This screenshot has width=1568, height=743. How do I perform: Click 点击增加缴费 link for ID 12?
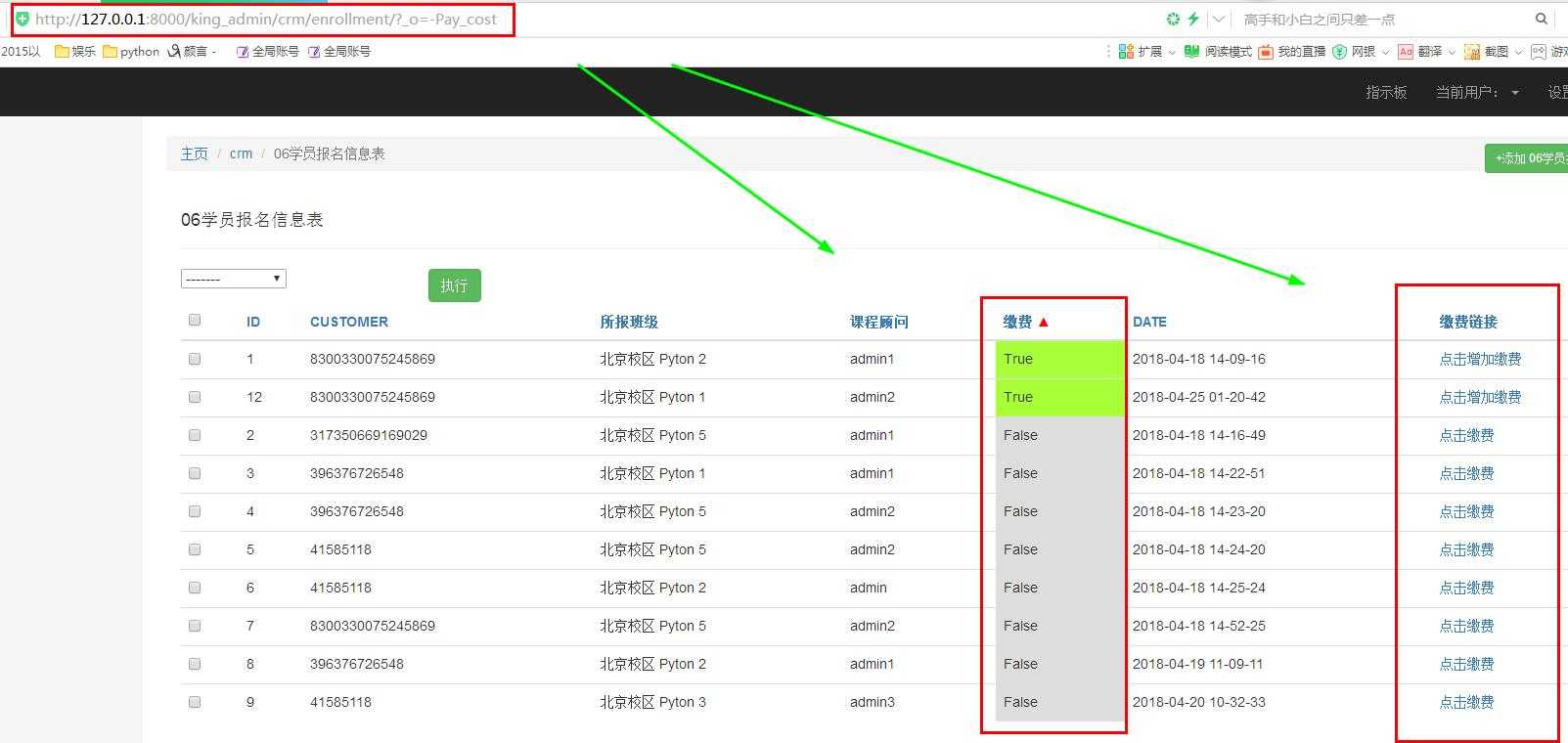tap(1480, 397)
